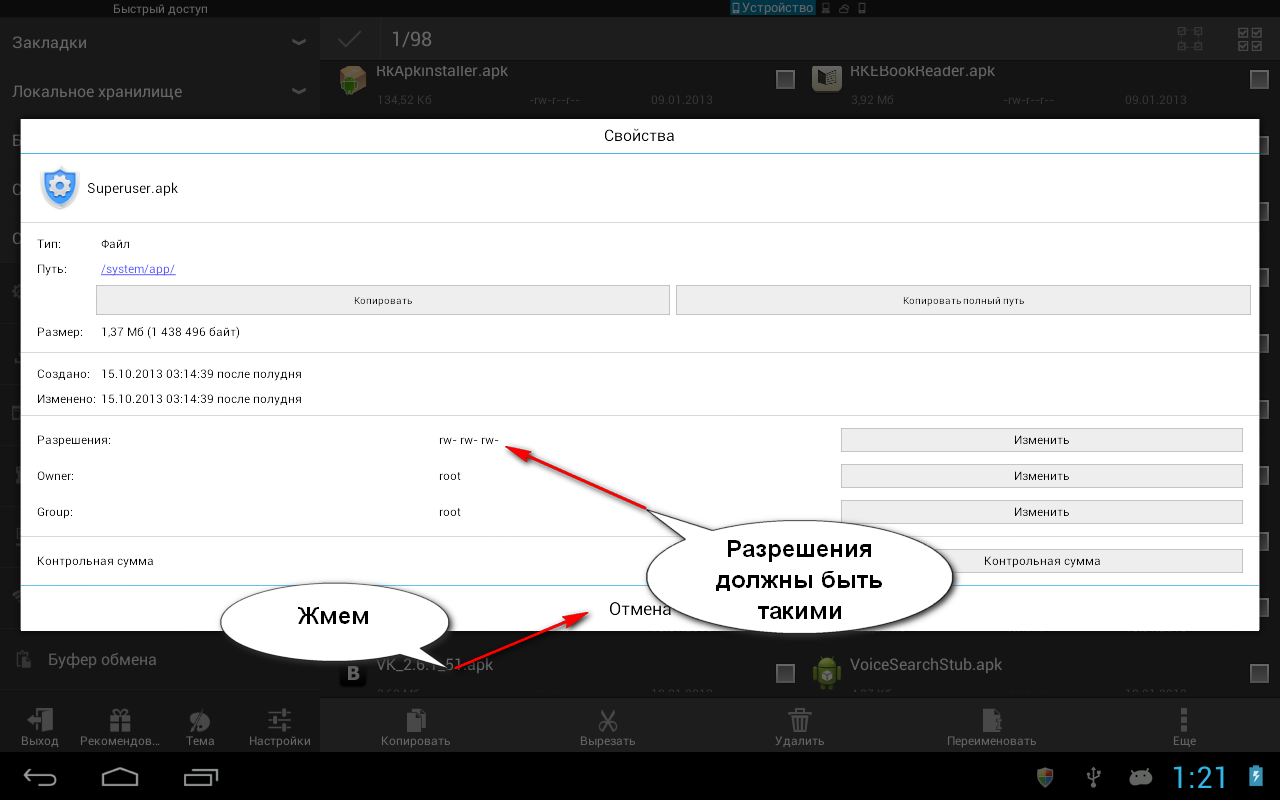
Task: Open Рекомендов. gift icon
Action: pyautogui.click(x=120, y=721)
